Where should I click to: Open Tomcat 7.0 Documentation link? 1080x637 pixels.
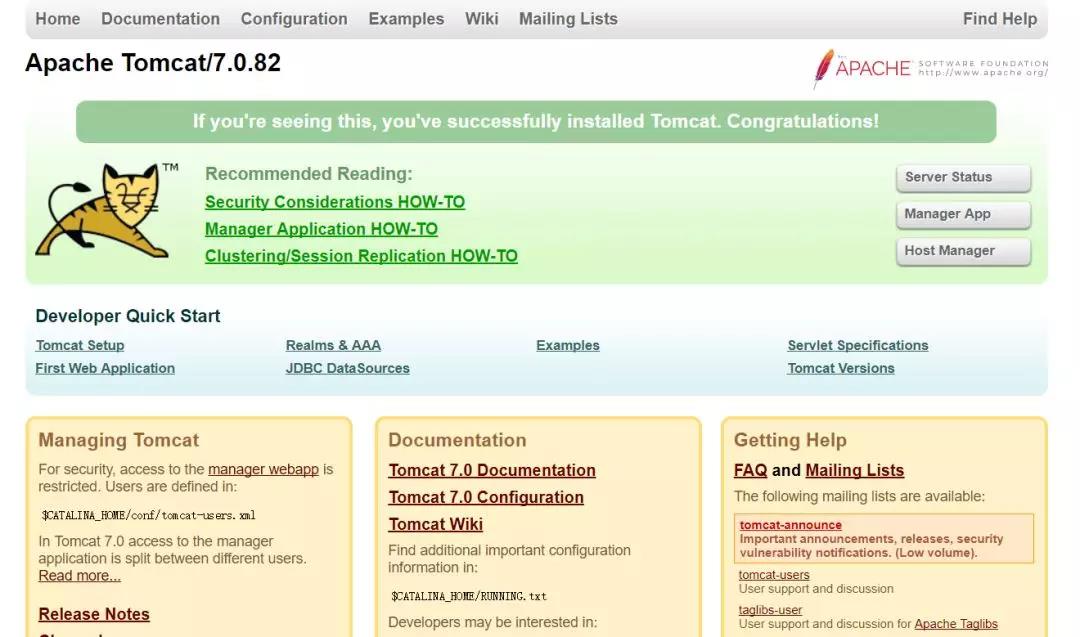492,470
